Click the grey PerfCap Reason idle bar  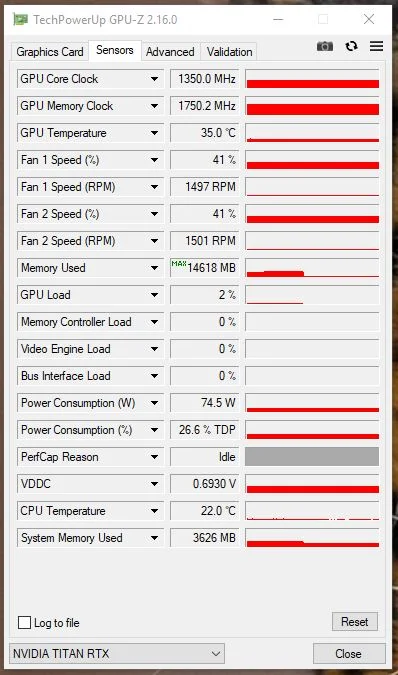tap(312, 457)
